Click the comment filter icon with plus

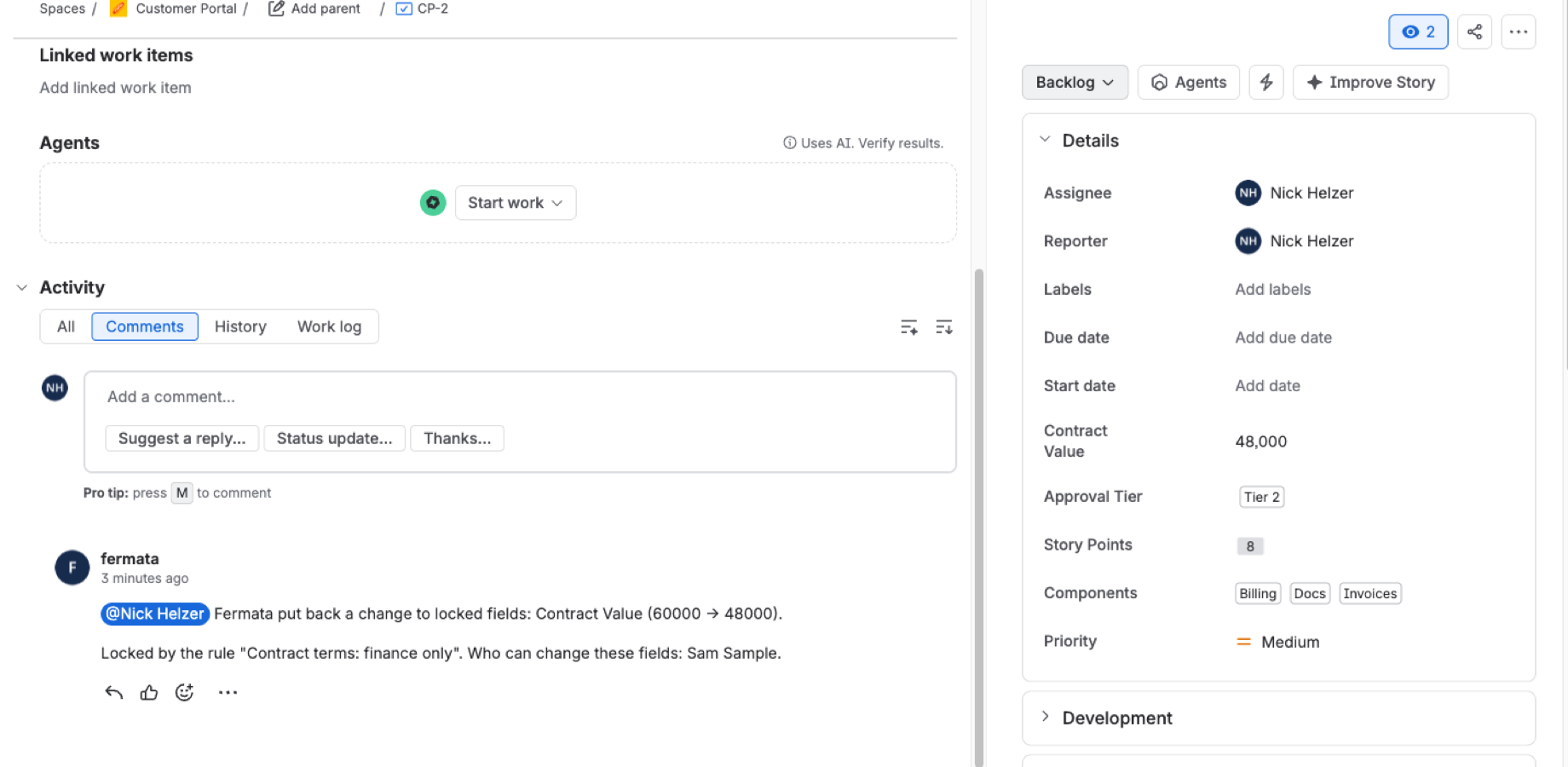tap(909, 327)
